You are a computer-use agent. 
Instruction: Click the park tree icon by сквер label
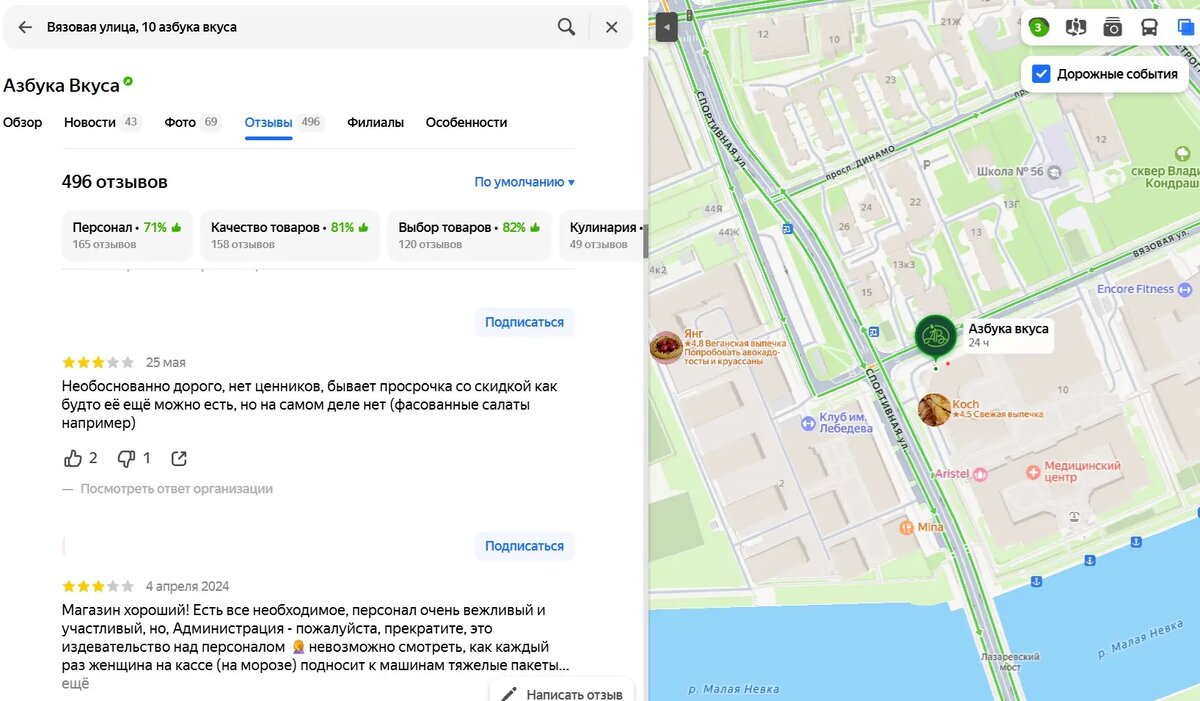[x=1183, y=154]
